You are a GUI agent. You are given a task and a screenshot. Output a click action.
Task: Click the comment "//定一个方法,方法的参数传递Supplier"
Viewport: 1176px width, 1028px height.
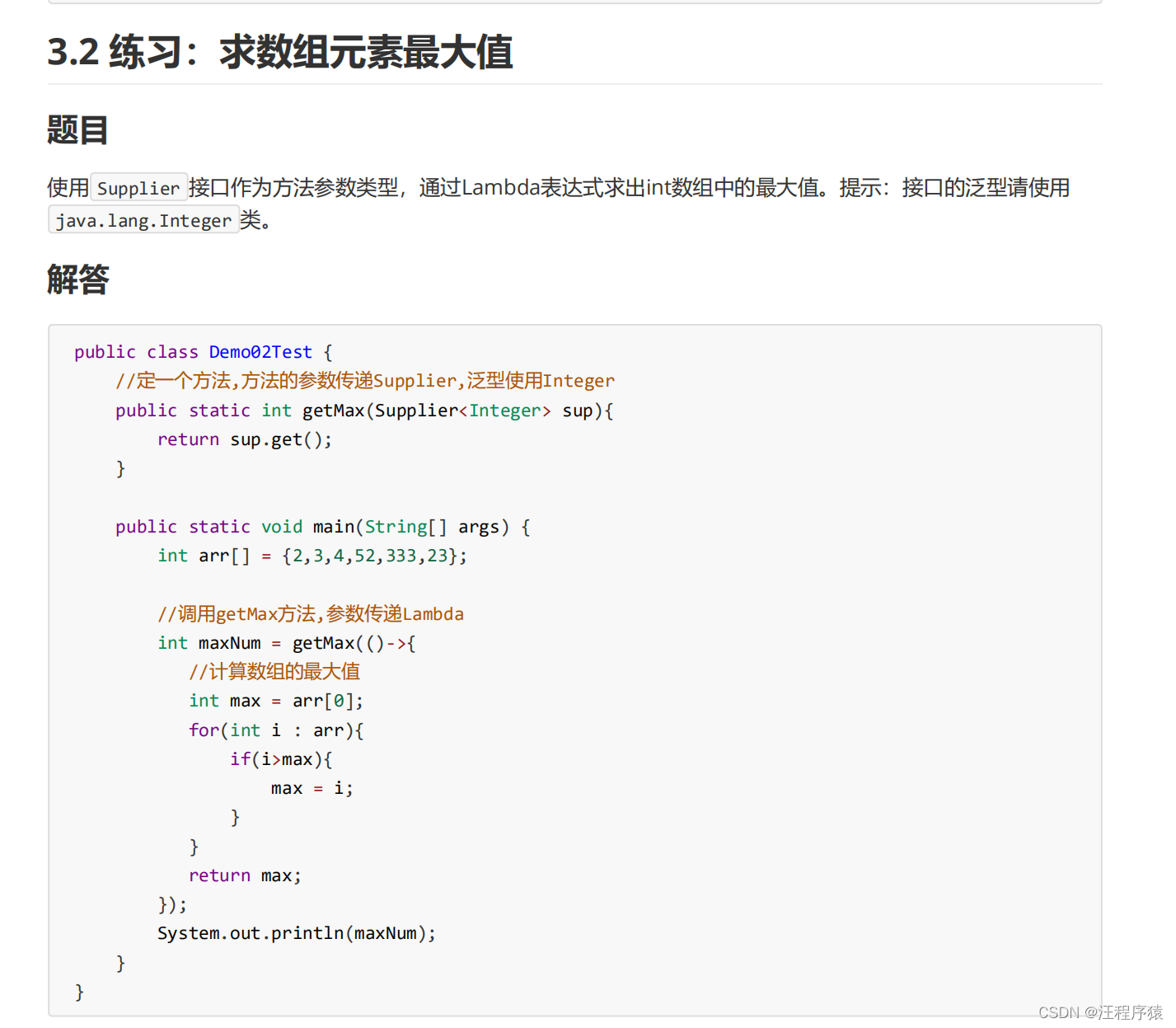(x=286, y=381)
